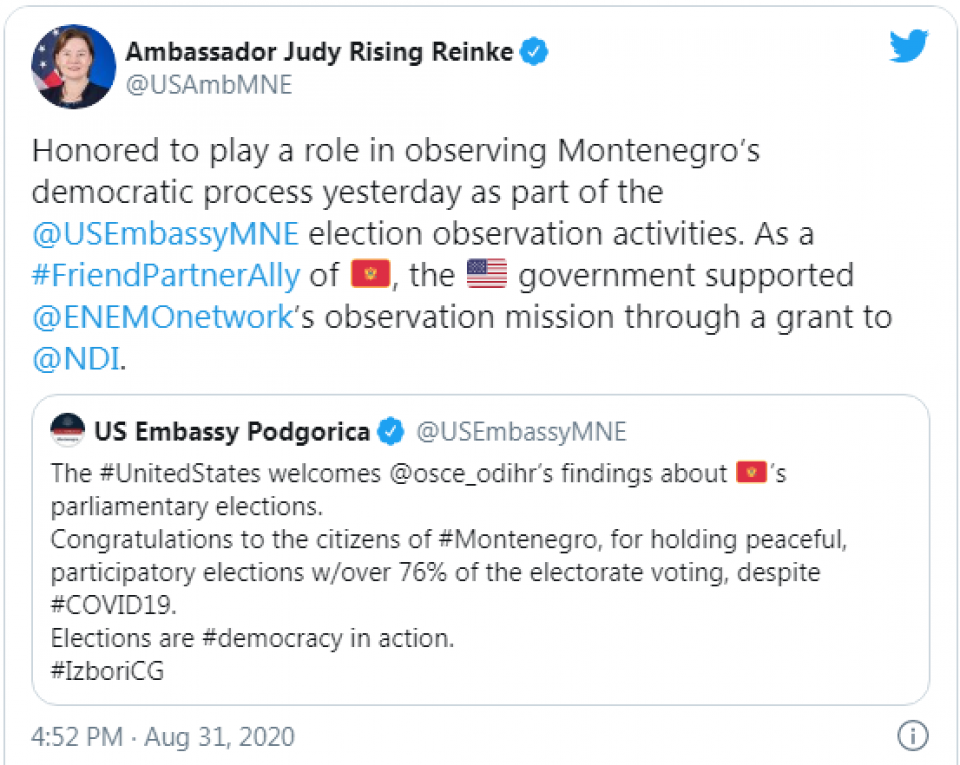Viewport: 960px width, 765px height.
Task: Click the tweet info icon
Action: click(912, 736)
